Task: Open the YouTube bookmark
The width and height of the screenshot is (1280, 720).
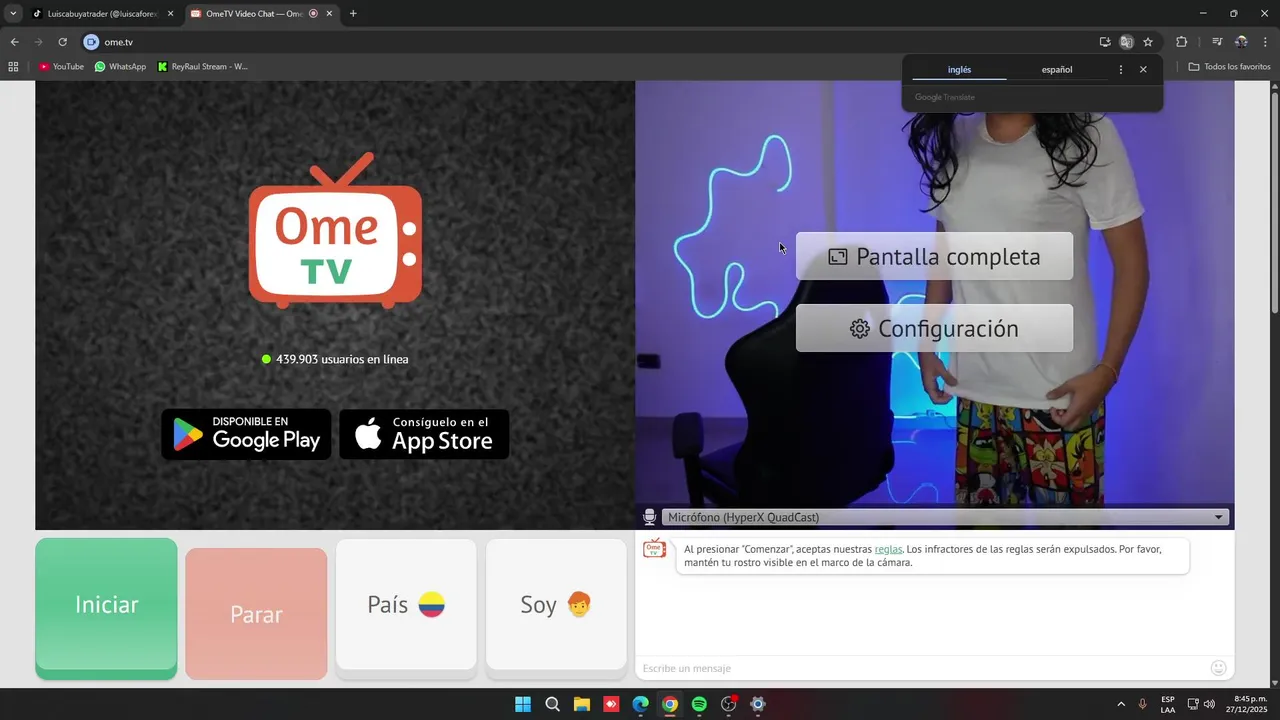Action: 61,67
